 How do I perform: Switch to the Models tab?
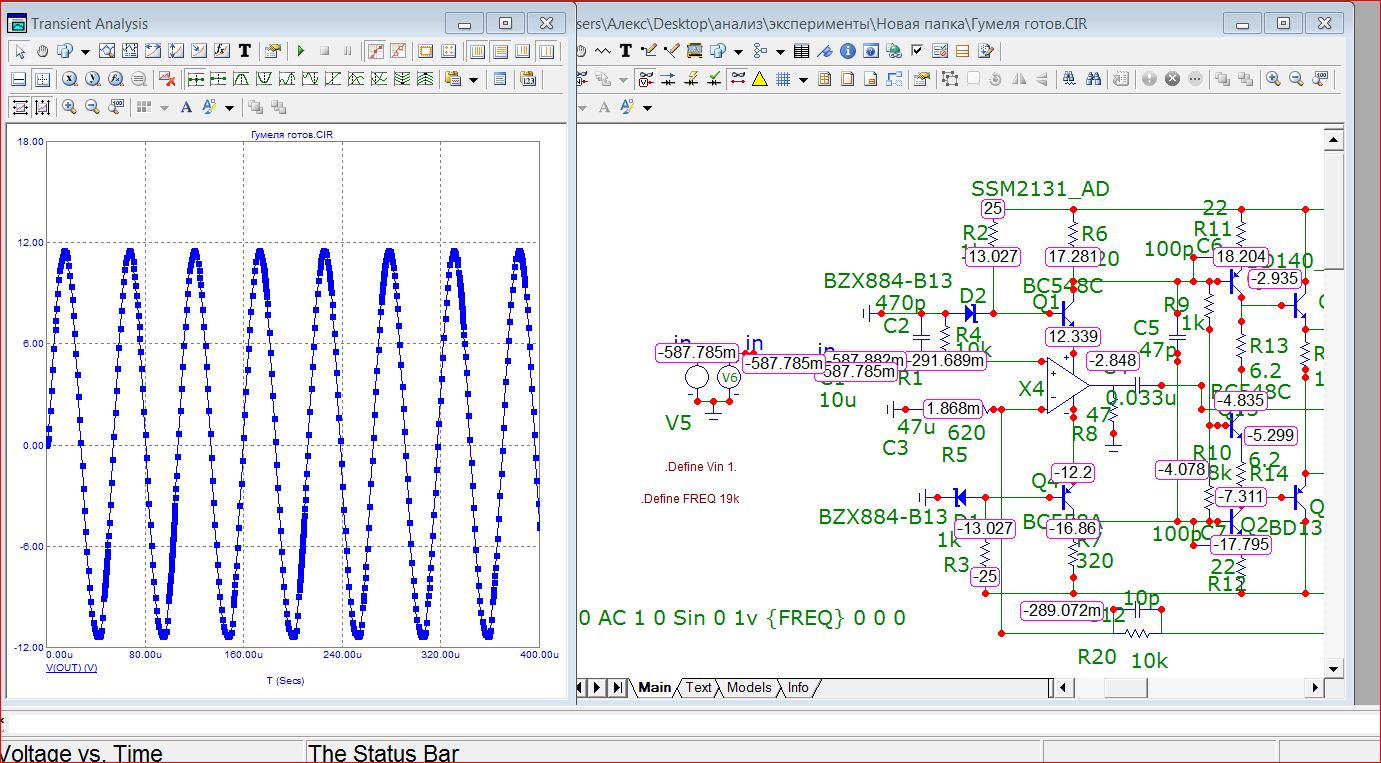point(748,688)
